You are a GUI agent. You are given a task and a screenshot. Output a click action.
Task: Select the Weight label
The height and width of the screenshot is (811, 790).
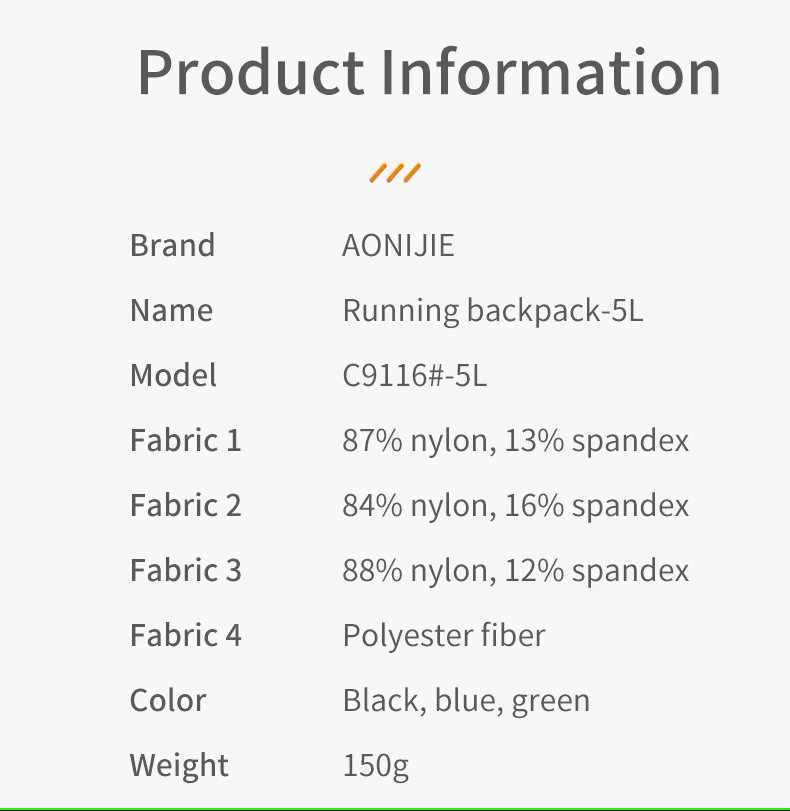(x=179, y=765)
